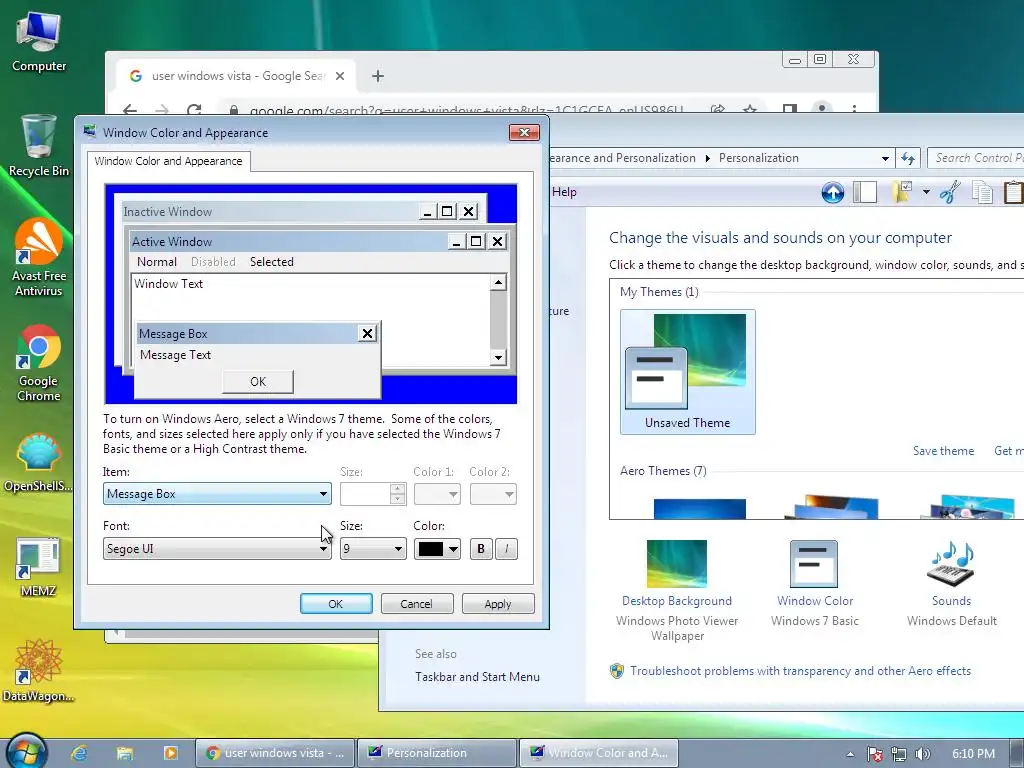The height and width of the screenshot is (768, 1024).
Task: Click the breadcrumb arrow before Personalization
Action: (707, 158)
